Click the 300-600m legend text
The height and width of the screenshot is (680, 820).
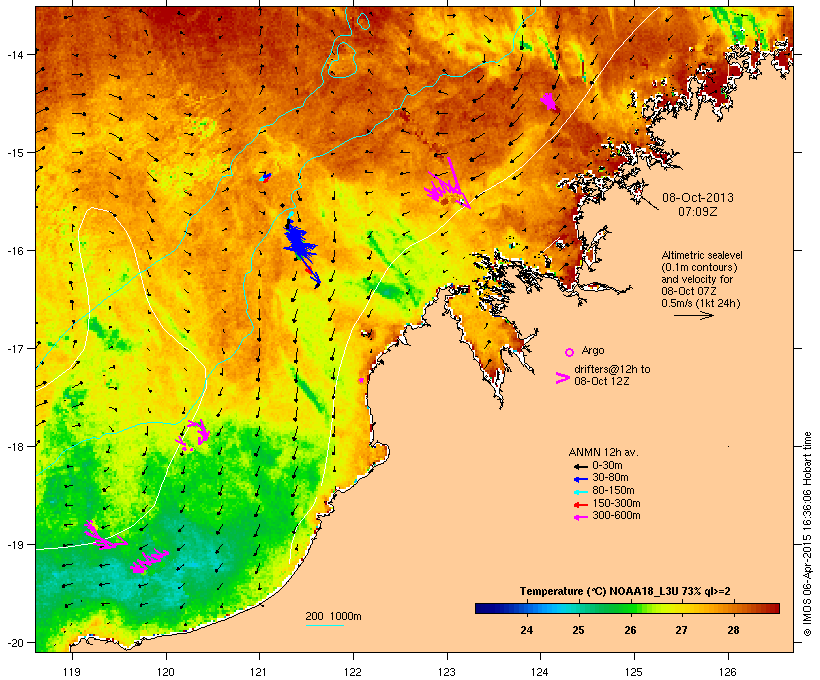click(x=616, y=516)
